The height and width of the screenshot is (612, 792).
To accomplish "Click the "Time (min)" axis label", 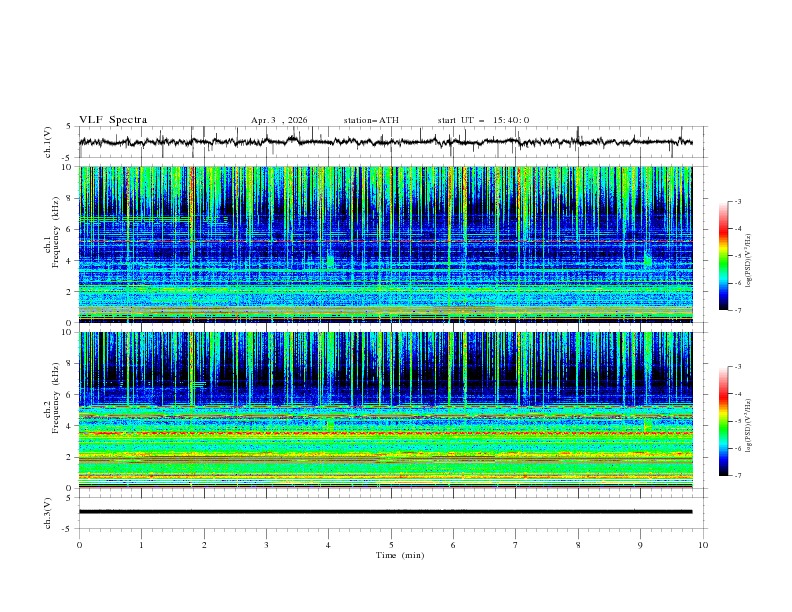I will click(400, 555).
